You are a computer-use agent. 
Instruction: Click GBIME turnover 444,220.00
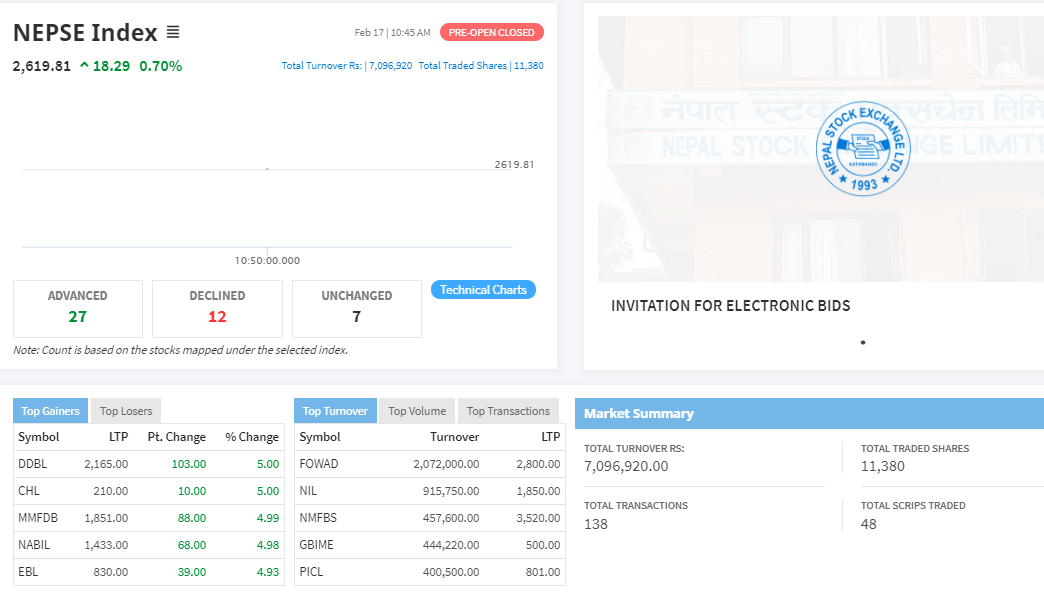tap(451, 545)
